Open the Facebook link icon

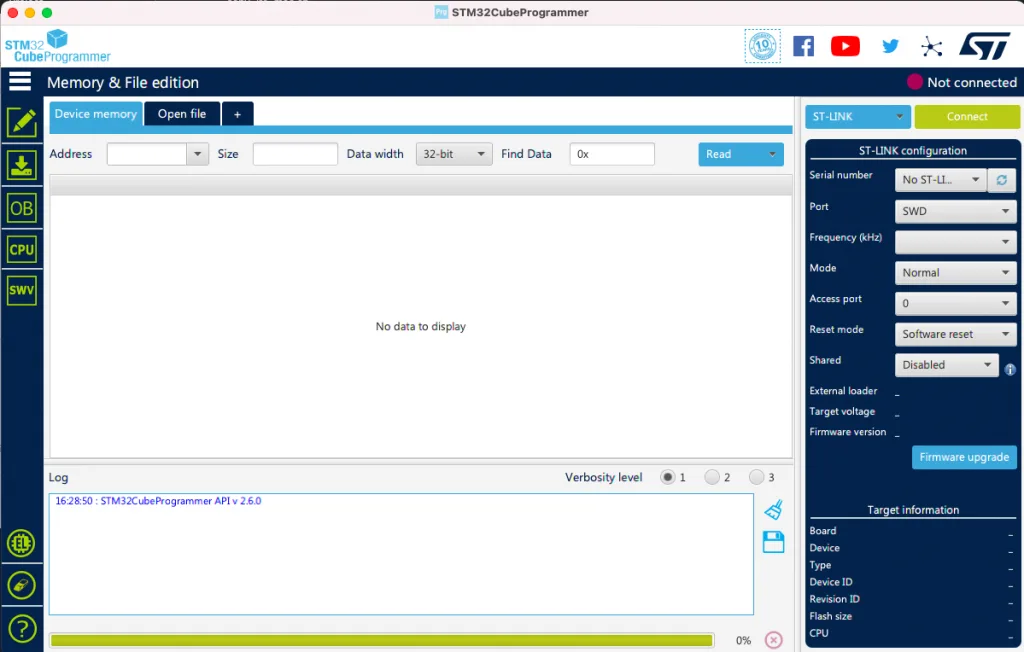click(x=803, y=46)
